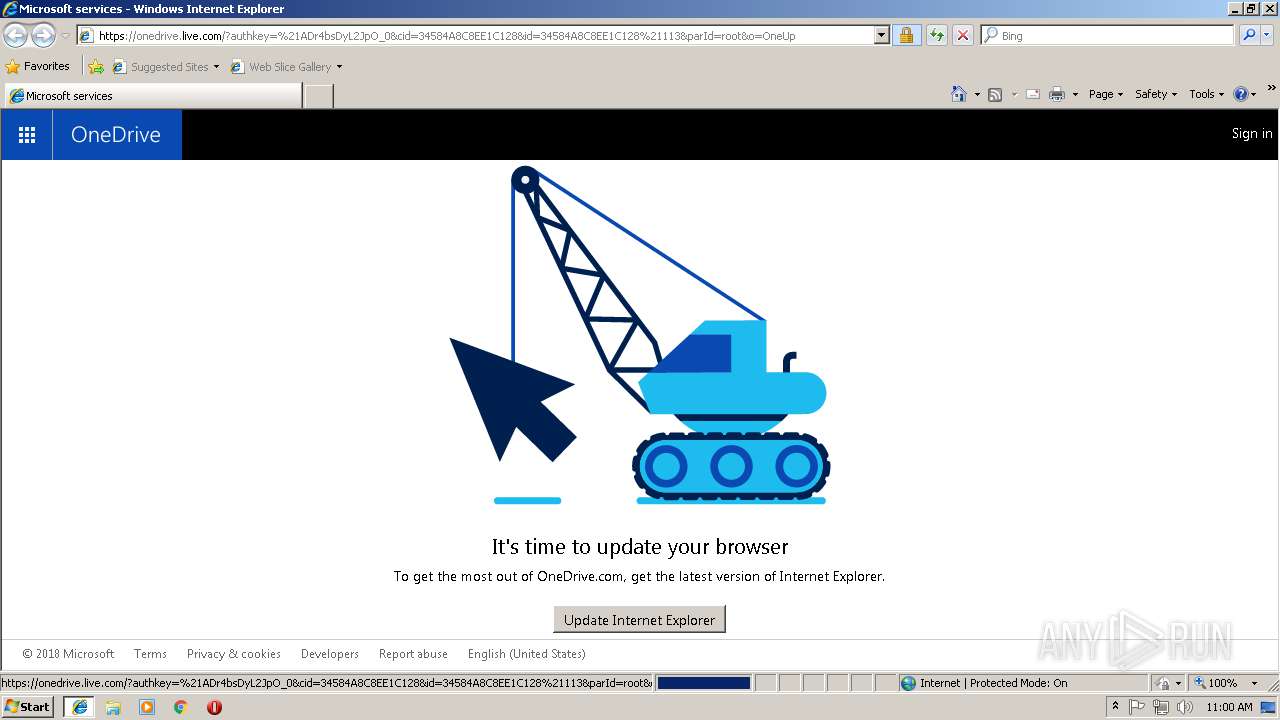
Task: Refresh the page with the Refresh icon
Action: pos(936,35)
